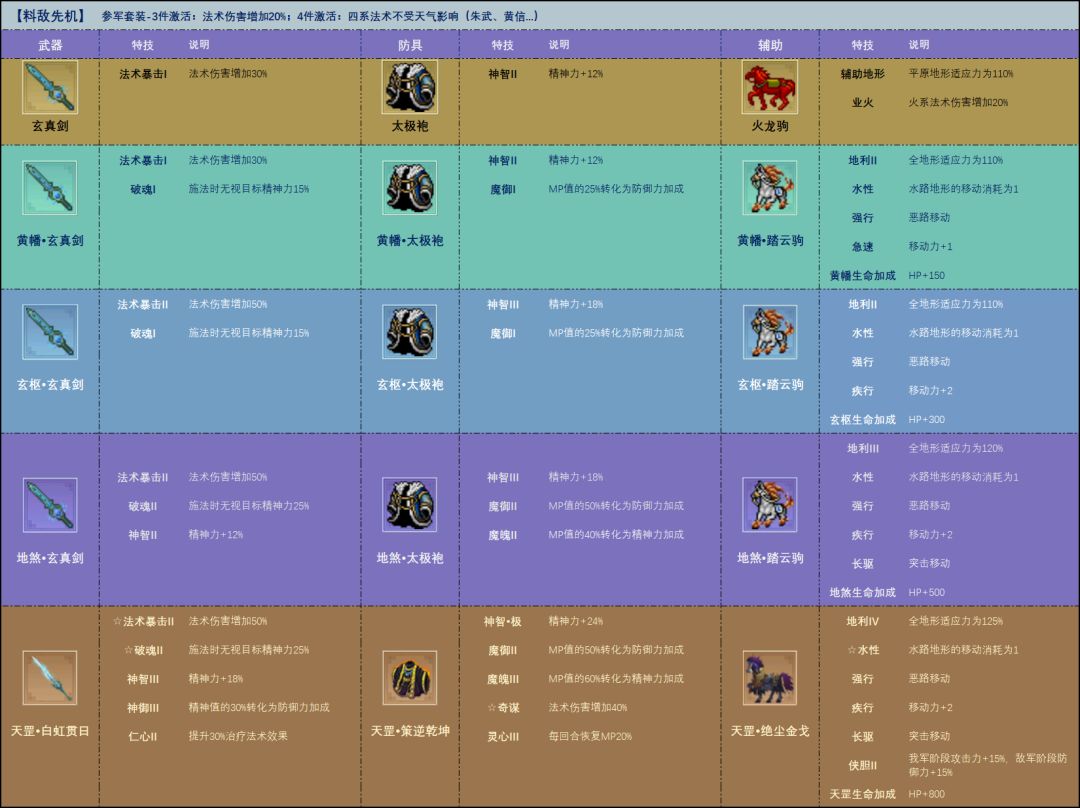Viewport: 1080px width, 808px height.
Task: Click the 移动力+1 description
Action: pos(931,247)
